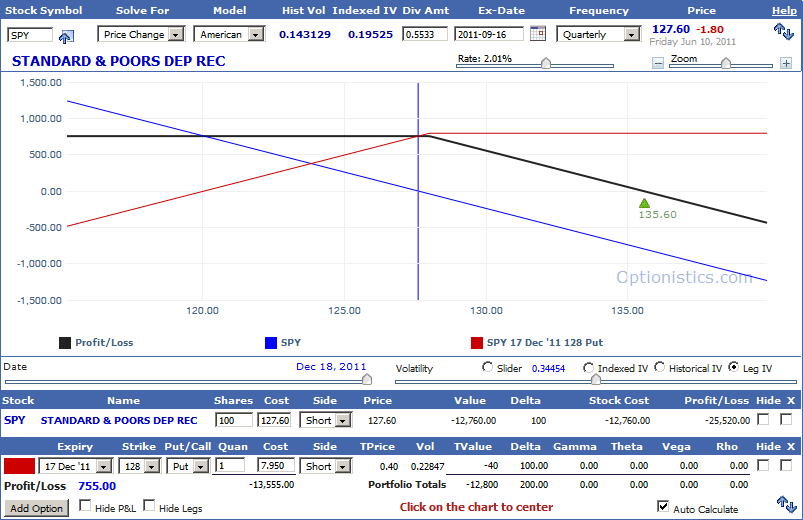Click the red SPY 17 Dec '11 128 Put legend square
This screenshot has width=803, height=520.
click(x=477, y=343)
